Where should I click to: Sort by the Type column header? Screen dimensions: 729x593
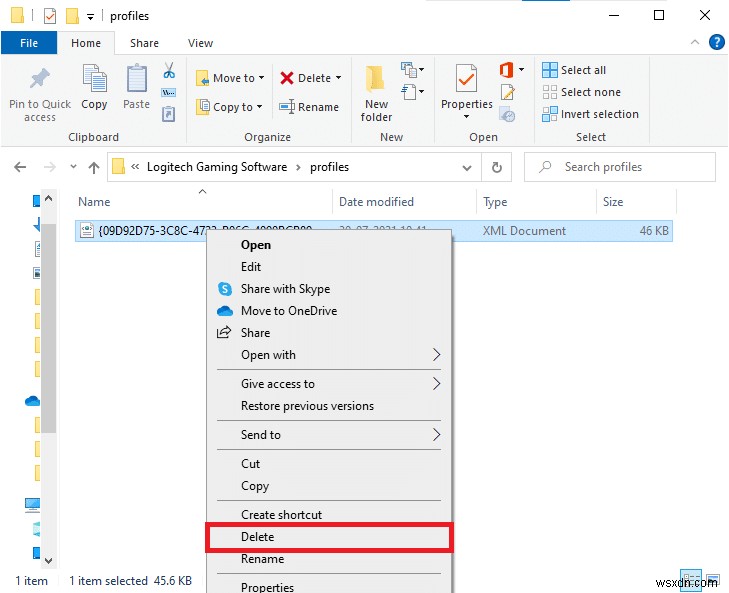pyautogui.click(x=536, y=202)
